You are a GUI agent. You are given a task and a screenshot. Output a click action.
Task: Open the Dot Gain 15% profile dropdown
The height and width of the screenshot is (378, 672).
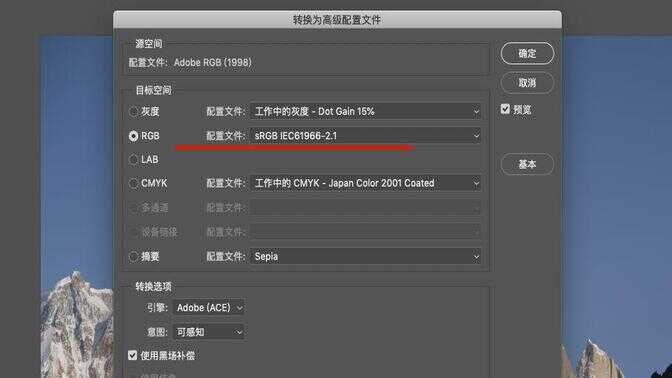coord(366,111)
